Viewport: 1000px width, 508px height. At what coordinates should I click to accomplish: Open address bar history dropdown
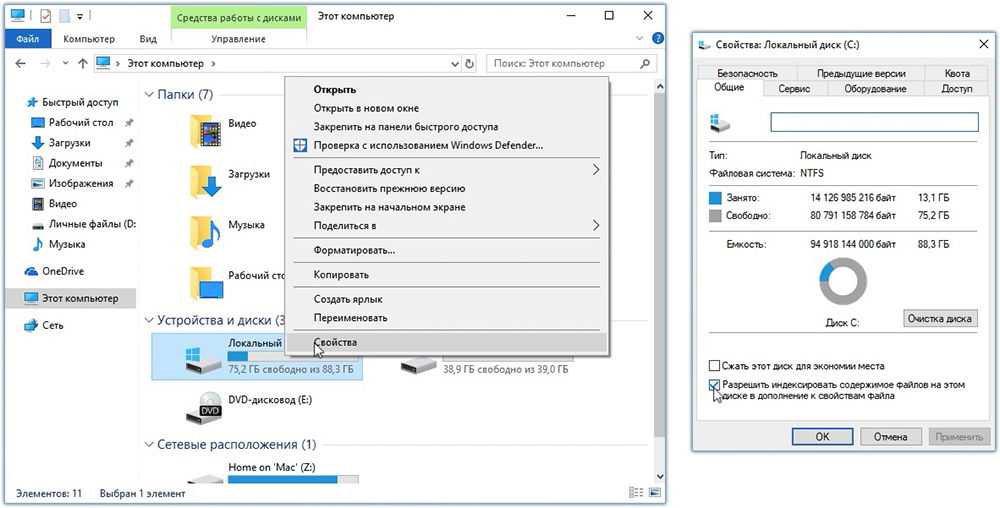point(455,64)
